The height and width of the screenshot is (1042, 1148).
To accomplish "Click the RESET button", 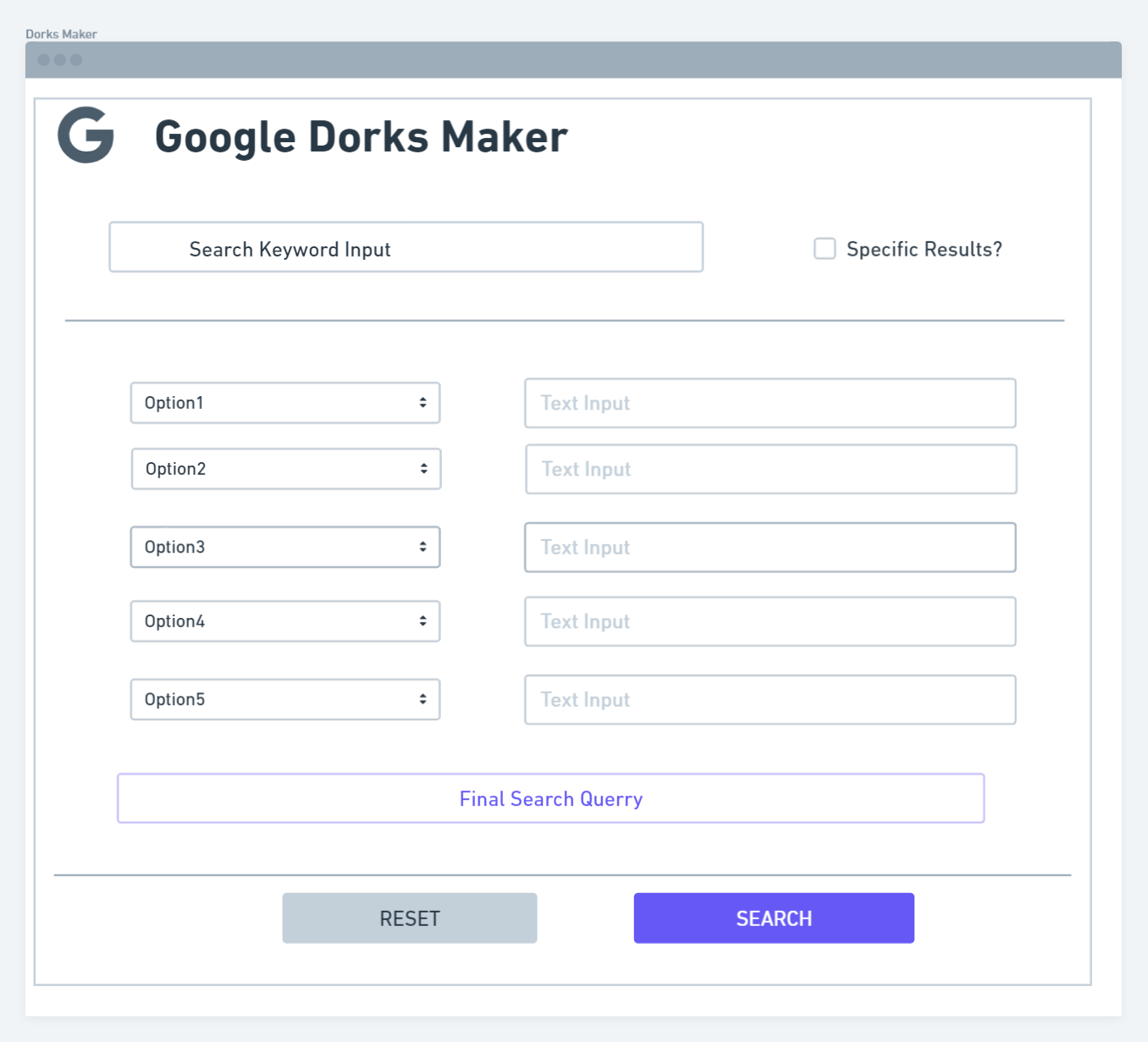I will click(410, 918).
